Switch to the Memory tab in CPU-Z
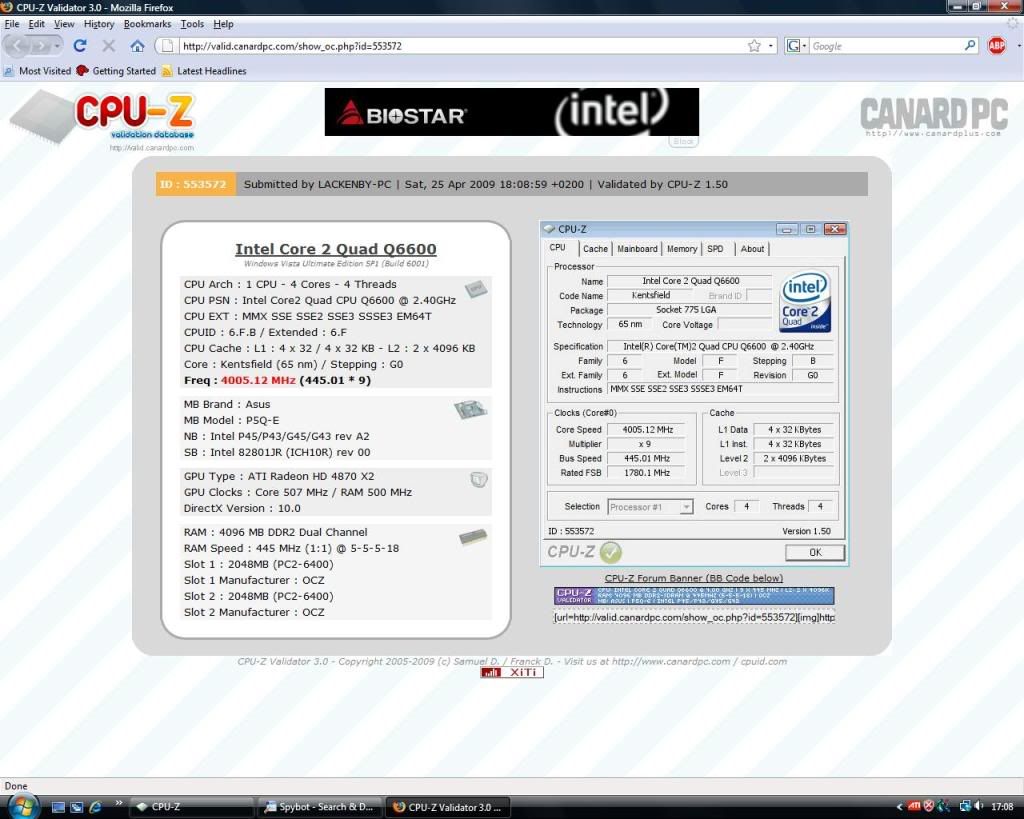Viewport: 1024px width, 819px height. pos(682,249)
